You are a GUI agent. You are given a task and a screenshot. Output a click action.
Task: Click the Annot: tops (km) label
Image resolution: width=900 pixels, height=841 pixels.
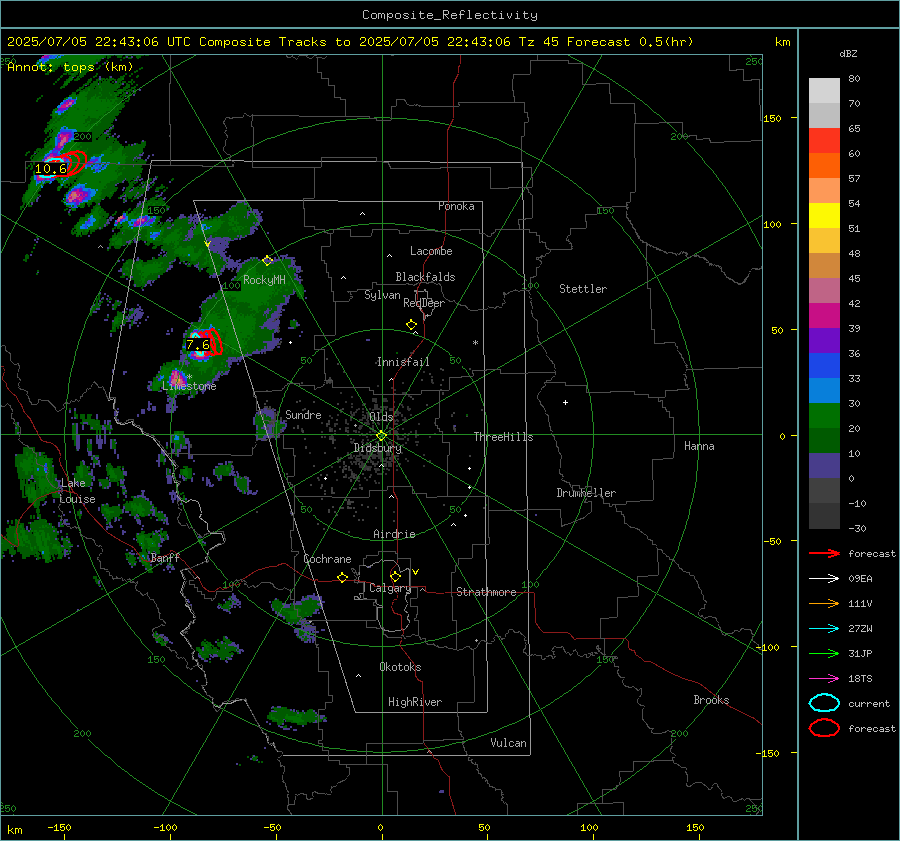(x=70, y=67)
